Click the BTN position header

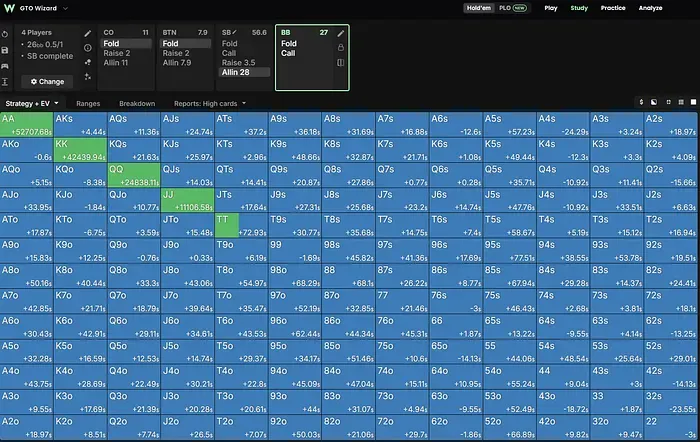169,33
